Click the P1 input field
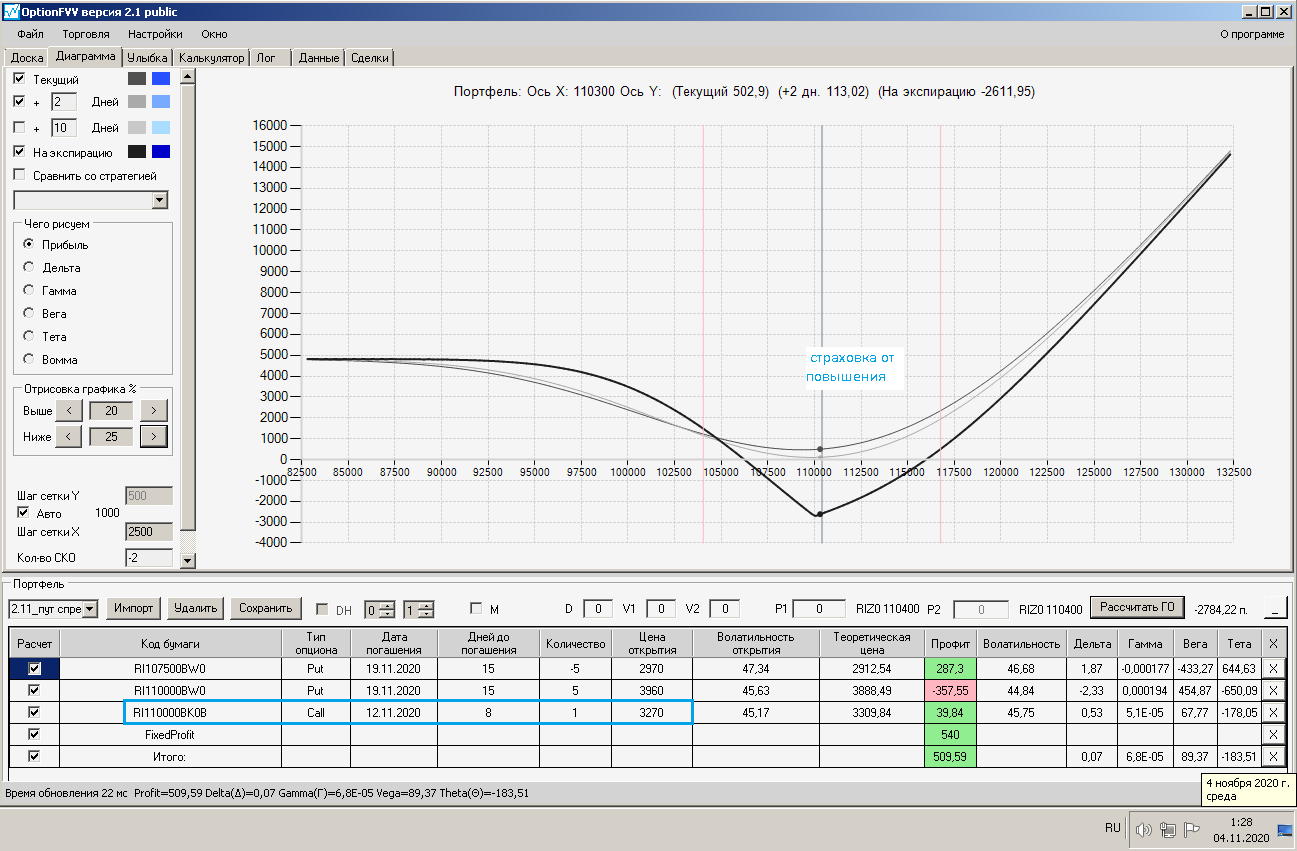The height and width of the screenshot is (851, 1297). pos(821,608)
